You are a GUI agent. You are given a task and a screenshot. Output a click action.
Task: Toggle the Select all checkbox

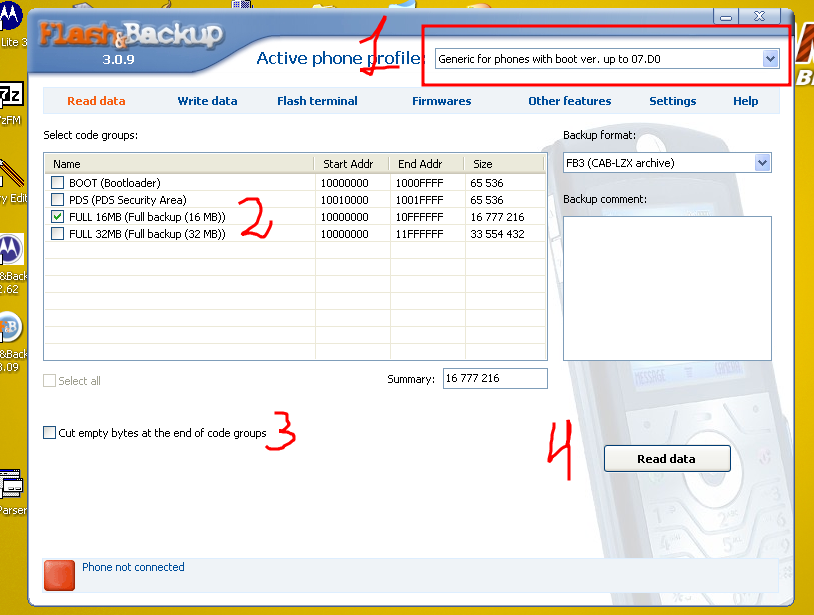pos(49,381)
